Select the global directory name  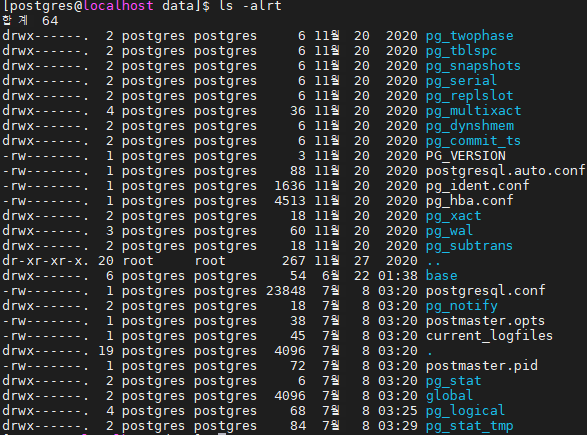449,396
